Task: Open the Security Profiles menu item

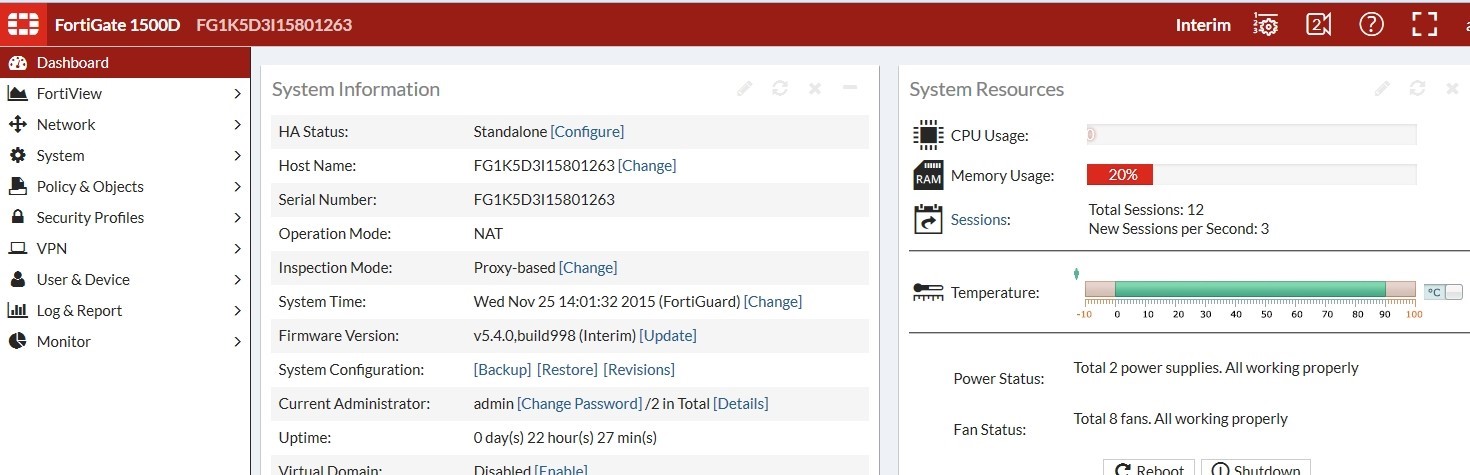Action: click(x=125, y=217)
